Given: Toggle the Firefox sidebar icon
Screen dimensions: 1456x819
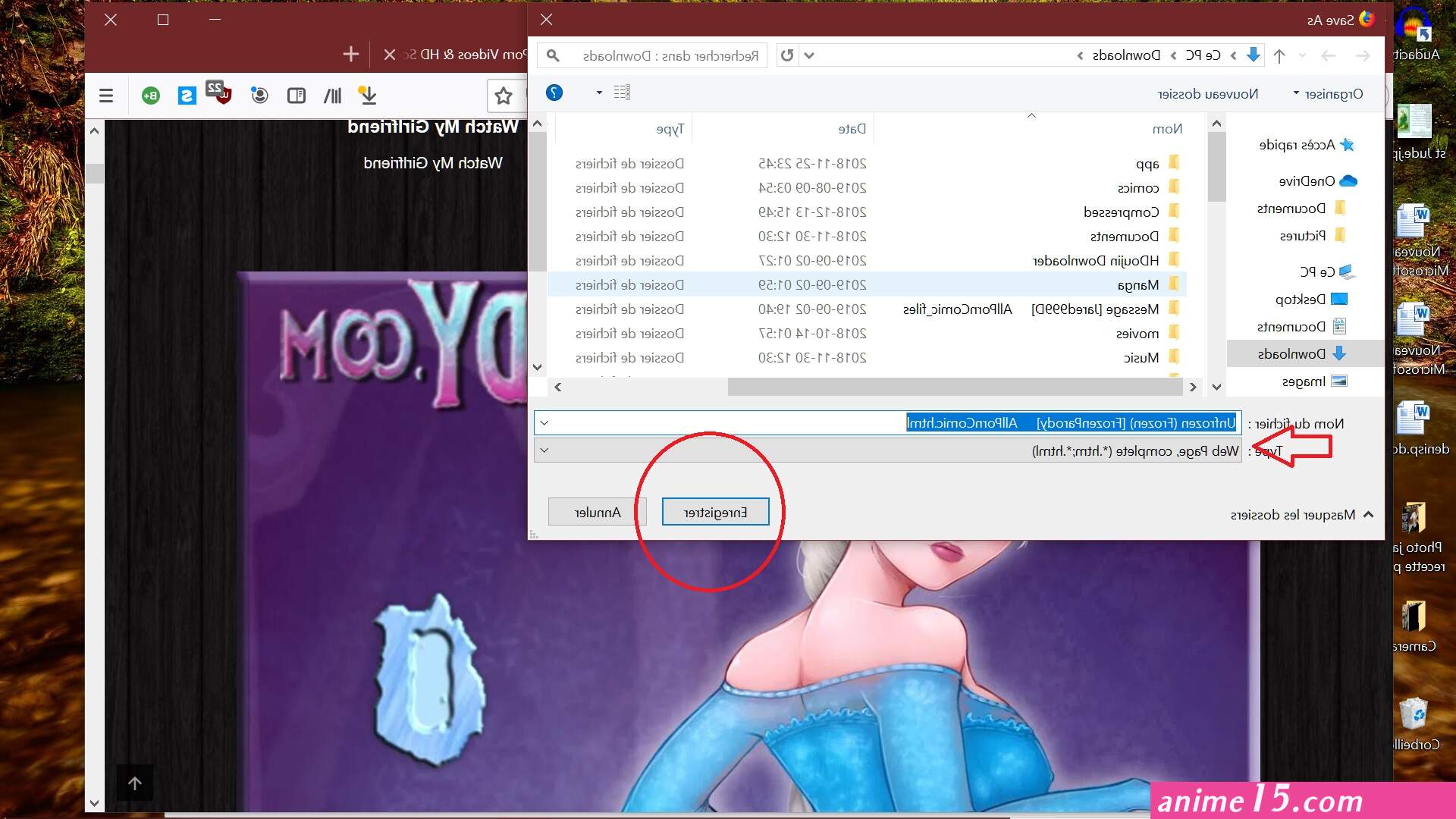Looking at the screenshot, I should [x=297, y=96].
